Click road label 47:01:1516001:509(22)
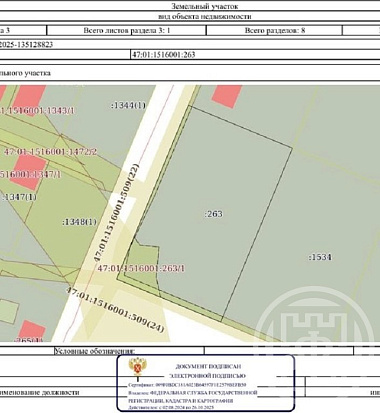Viewport: 380px width, 413px height. click(x=116, y=212)
